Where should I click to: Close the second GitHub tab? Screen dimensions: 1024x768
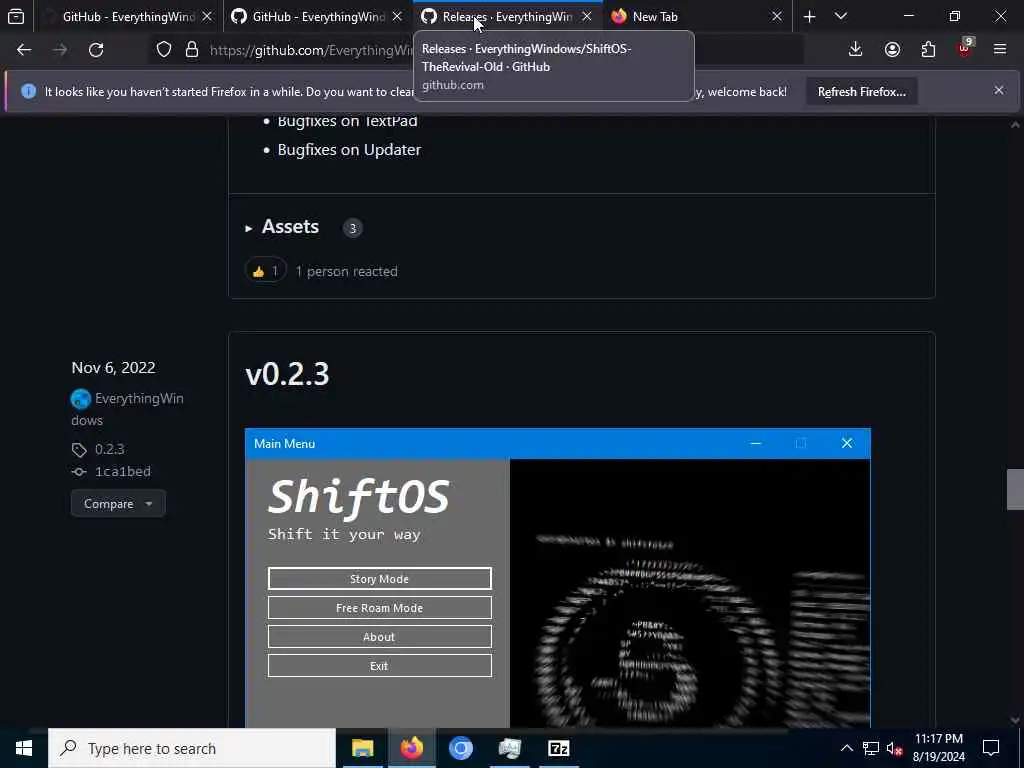[x=397, y=16]
